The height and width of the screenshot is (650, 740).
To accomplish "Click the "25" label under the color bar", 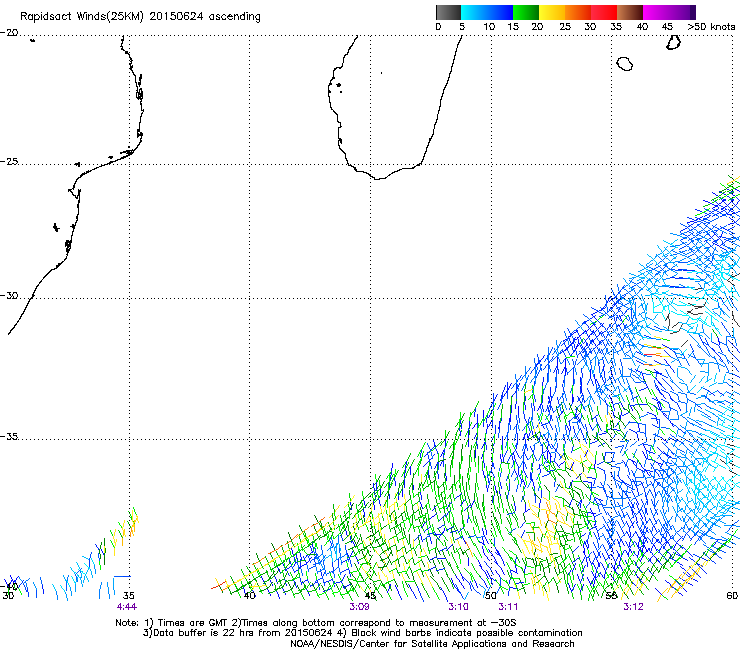I will [565, 27].
